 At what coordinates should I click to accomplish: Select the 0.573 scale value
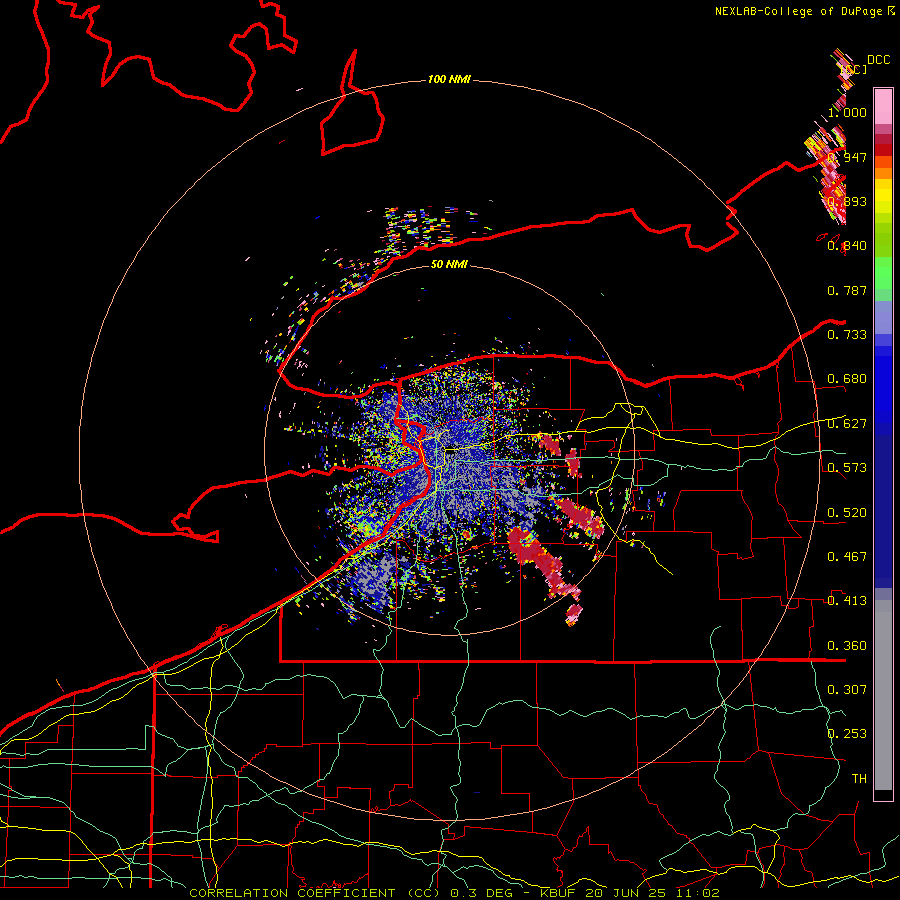click(x=847, y=468)
